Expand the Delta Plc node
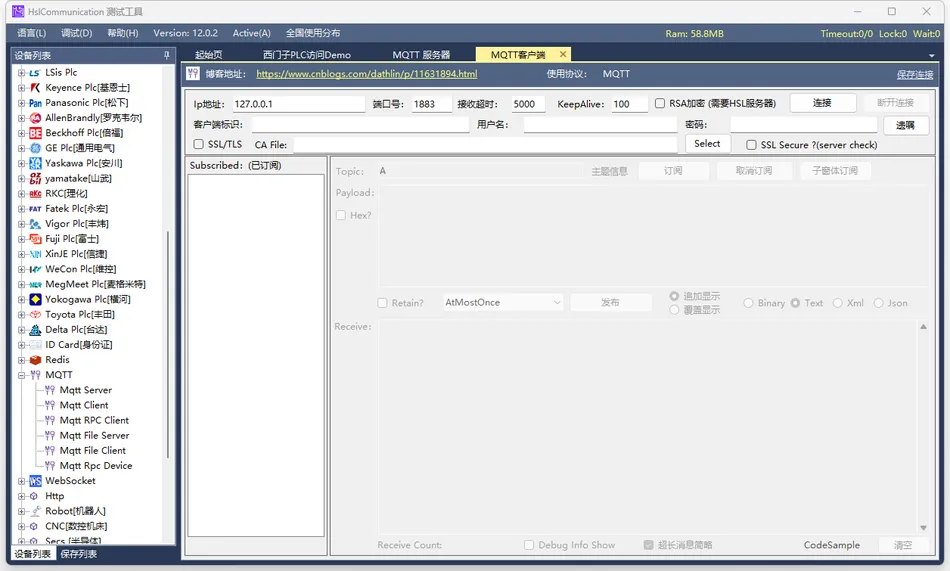This screenshot has width=950, height=571. [21, 330]
